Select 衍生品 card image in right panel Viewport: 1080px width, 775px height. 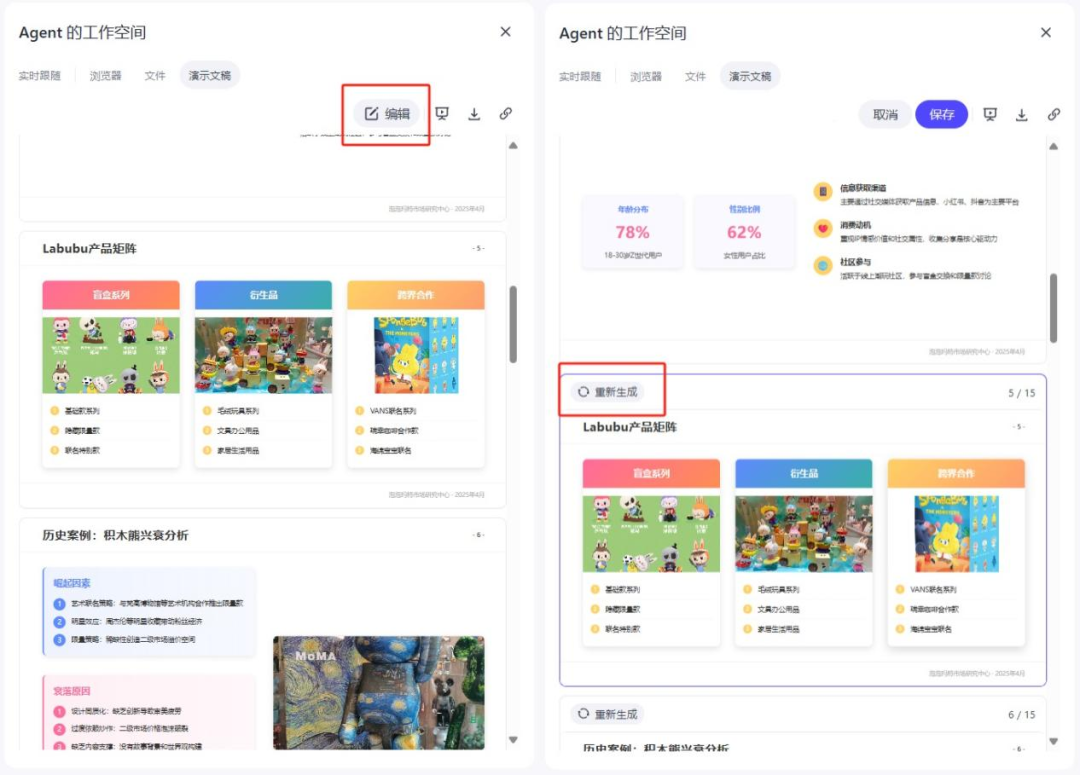coord(804,534)
